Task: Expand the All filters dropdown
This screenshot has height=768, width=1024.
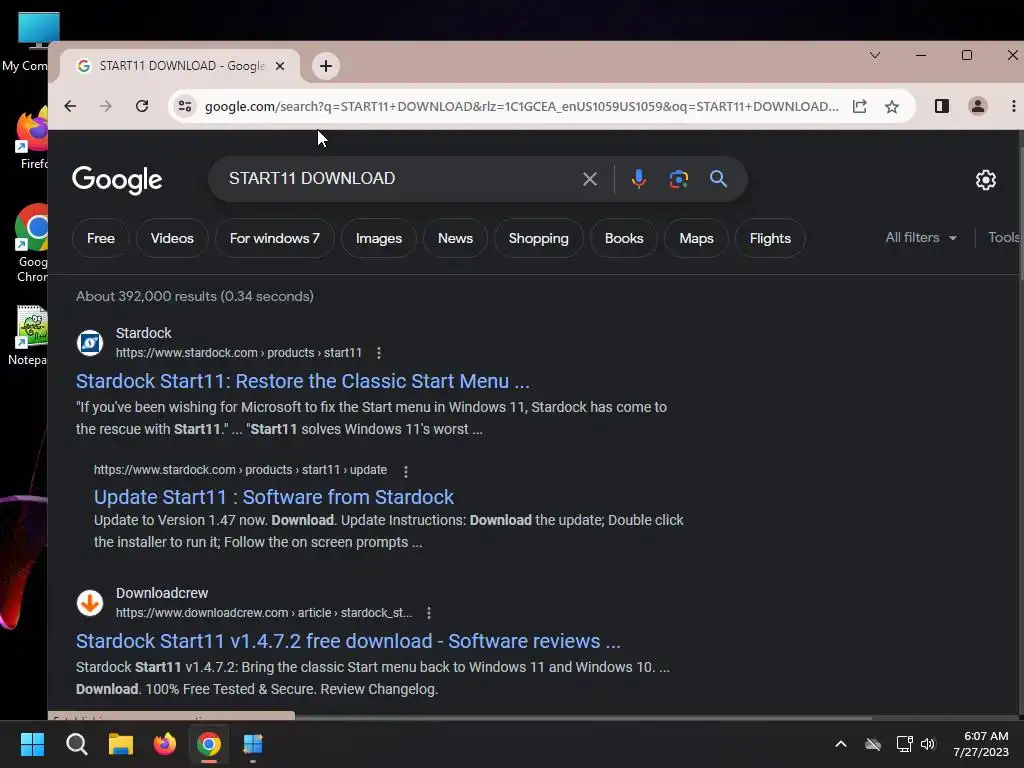Action: click(921, 238)
